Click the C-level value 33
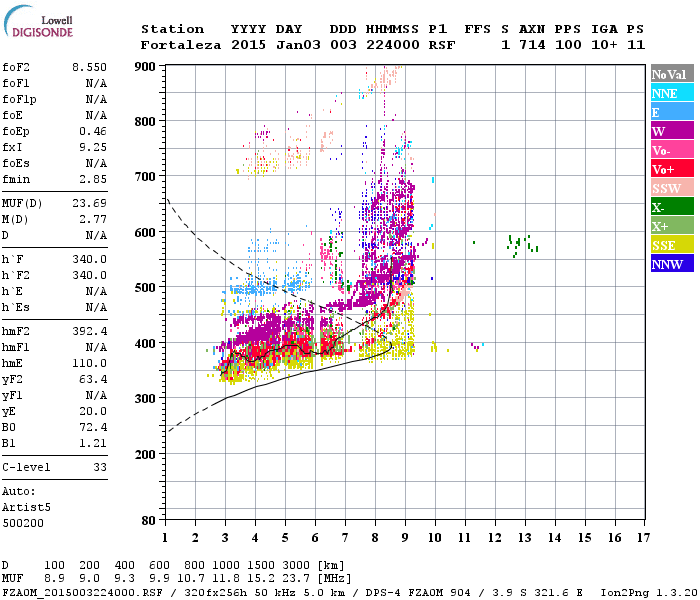Viewport: 700px width, 600px height. click(x=100, y=467)
